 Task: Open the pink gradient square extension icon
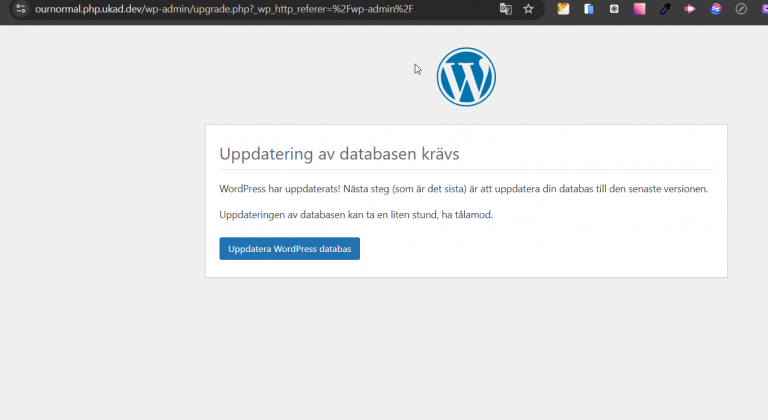tap(640, 9)
